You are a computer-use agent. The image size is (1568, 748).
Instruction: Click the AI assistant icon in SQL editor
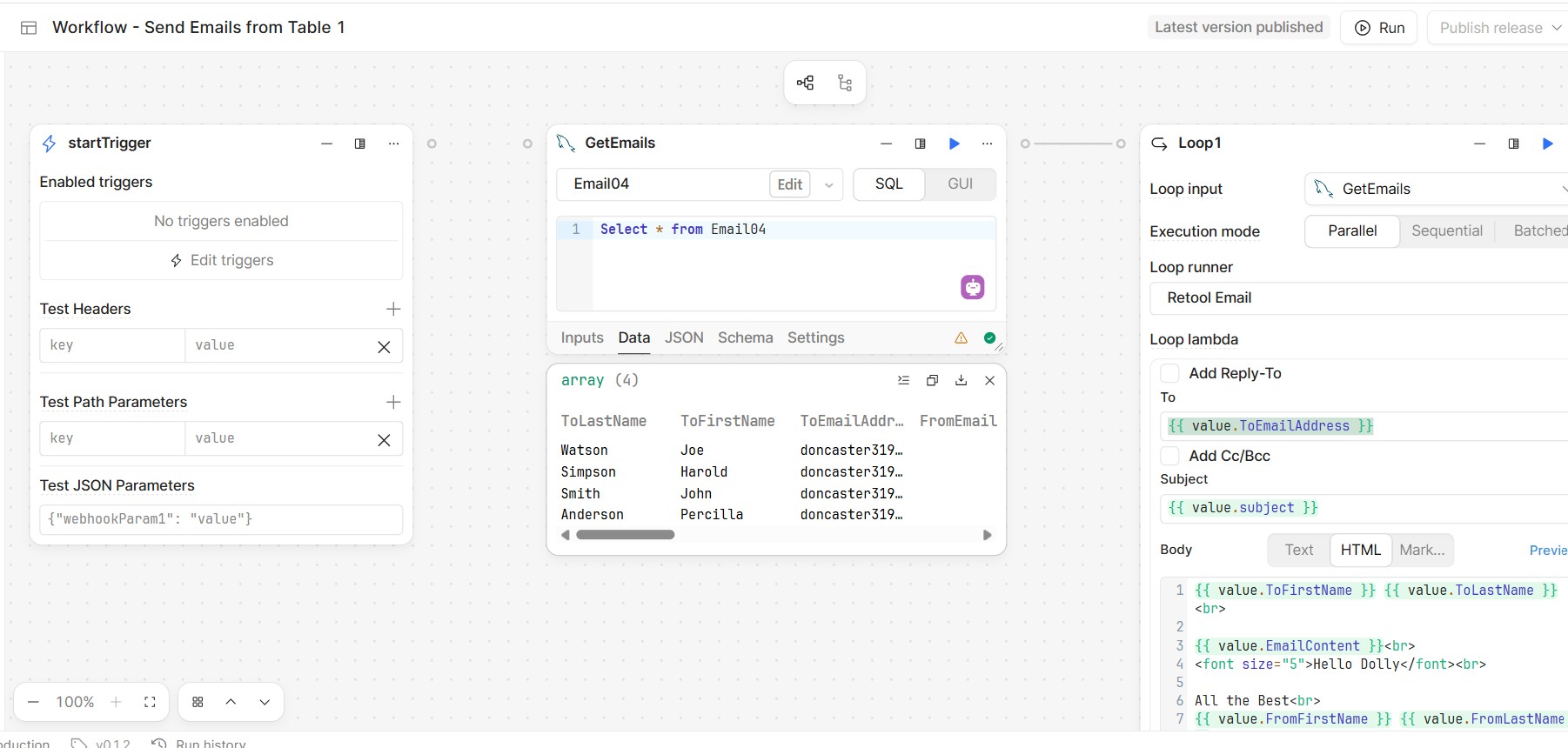coord(972,287)
